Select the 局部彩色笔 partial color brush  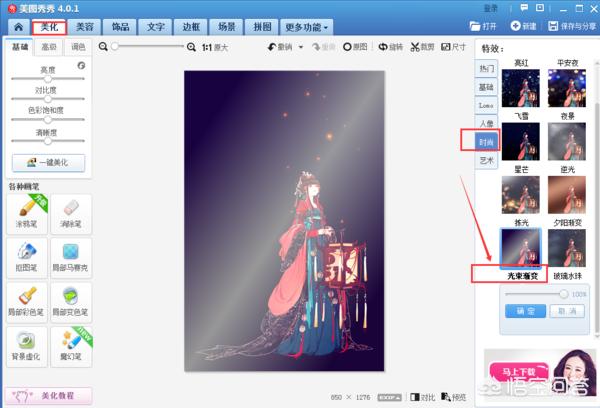25,299
